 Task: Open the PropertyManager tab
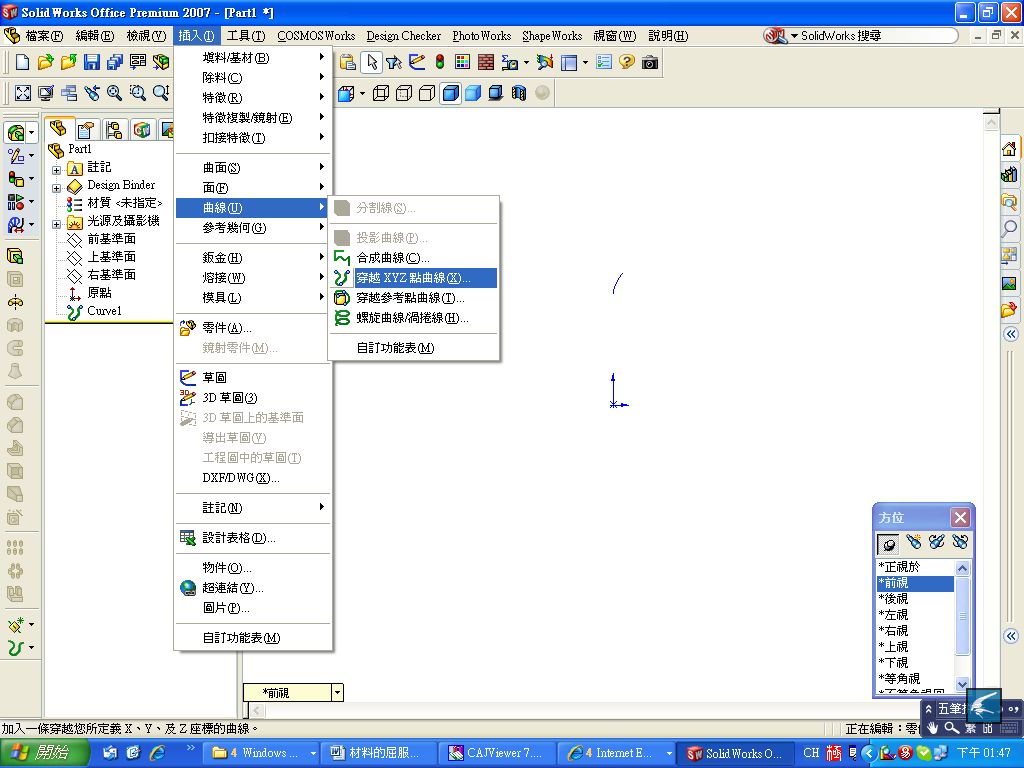coord(86,130)
